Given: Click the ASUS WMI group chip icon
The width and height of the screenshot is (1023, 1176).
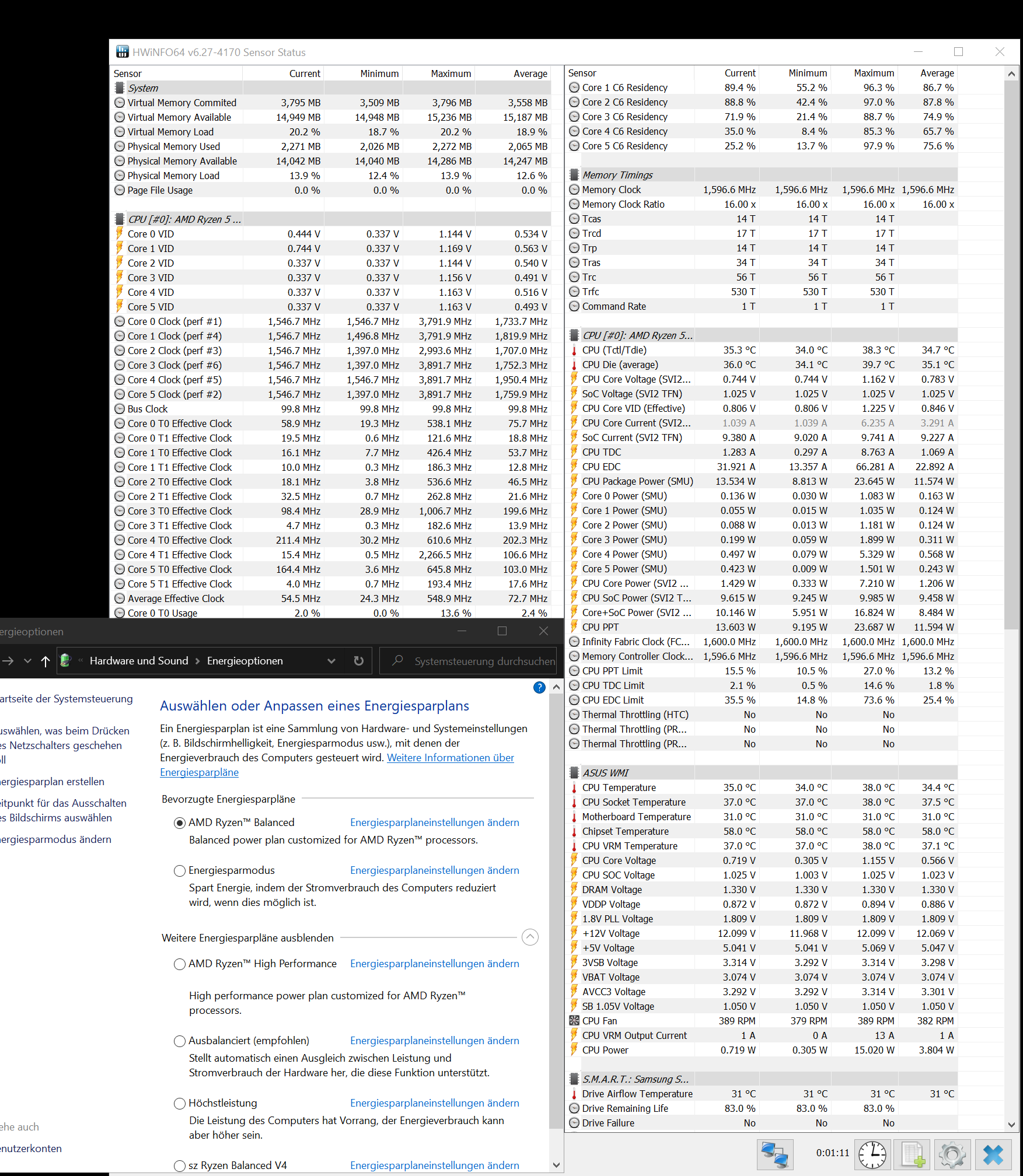Looking at the screenshot, I should [x=574, y=772].
